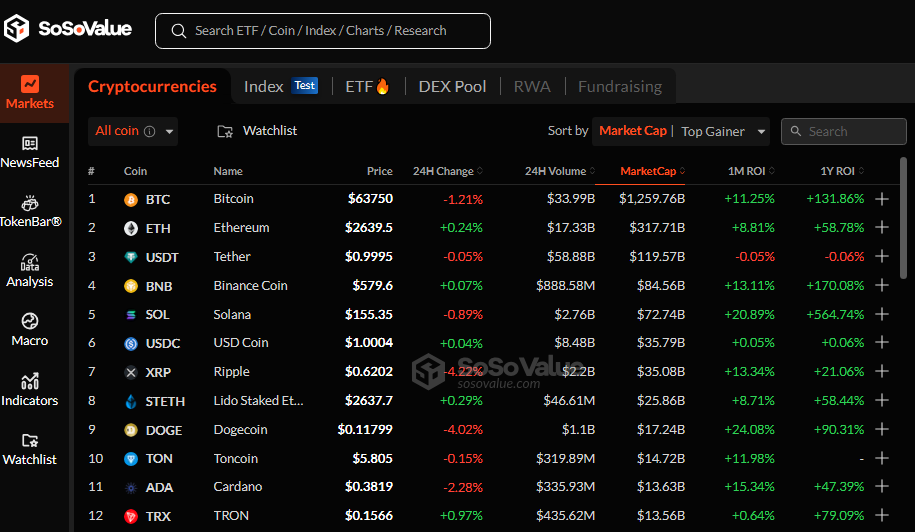
Task: Expand the Top Gainer sort dropdown arrow
Action: tap(761, 131)
